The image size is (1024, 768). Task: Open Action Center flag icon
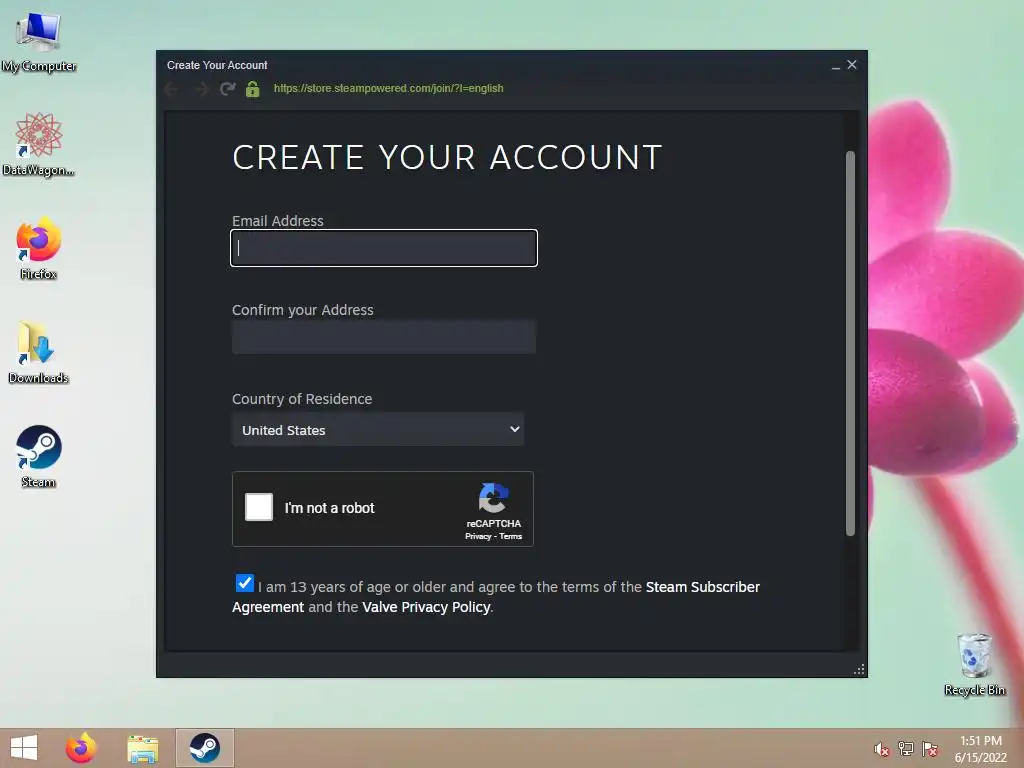(x=930, y=749)
